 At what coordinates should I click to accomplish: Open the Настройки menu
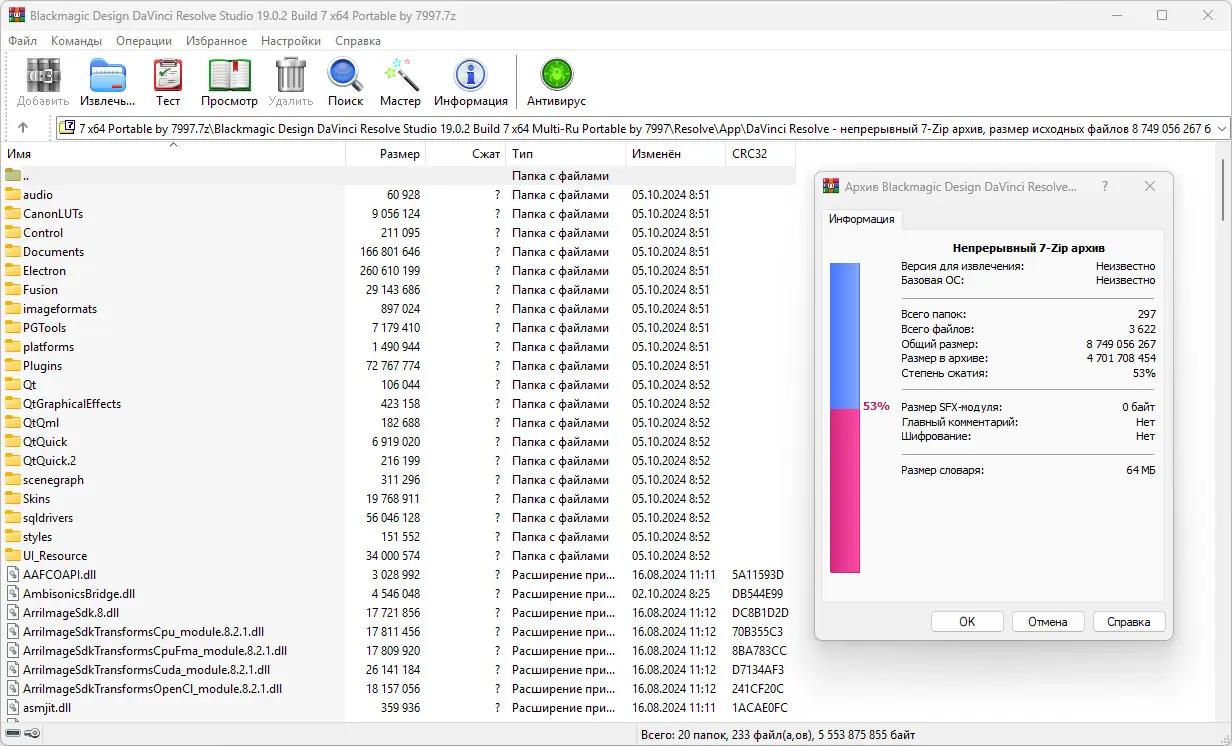(291, 41)
